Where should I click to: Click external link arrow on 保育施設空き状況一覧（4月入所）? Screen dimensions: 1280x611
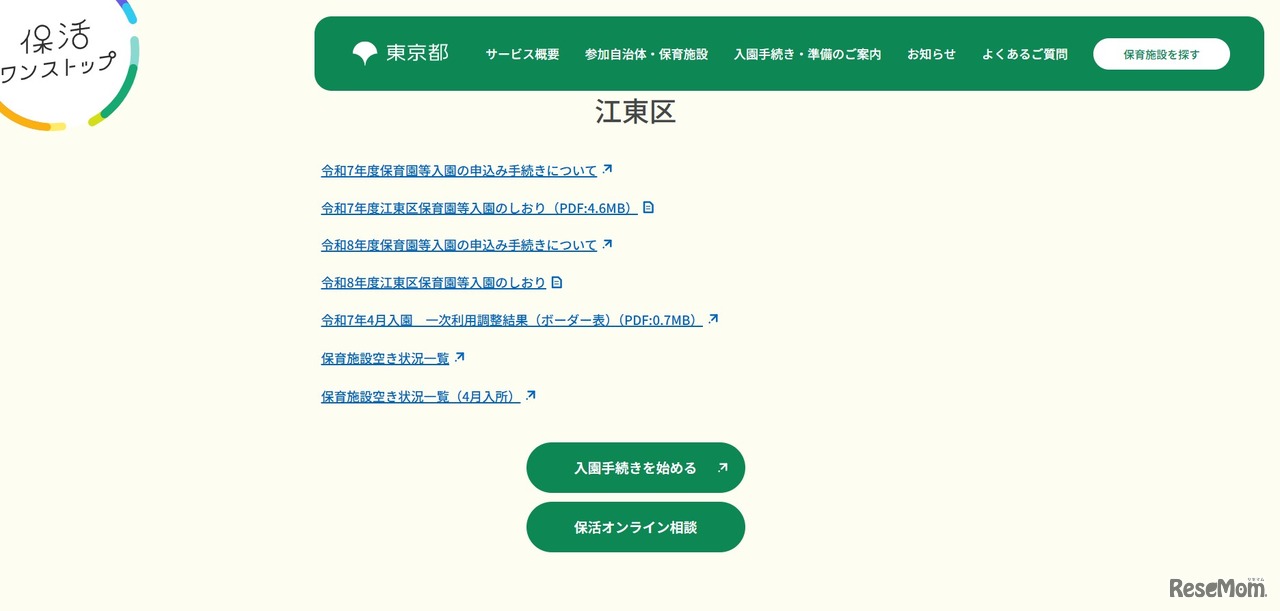coord(531,394)
